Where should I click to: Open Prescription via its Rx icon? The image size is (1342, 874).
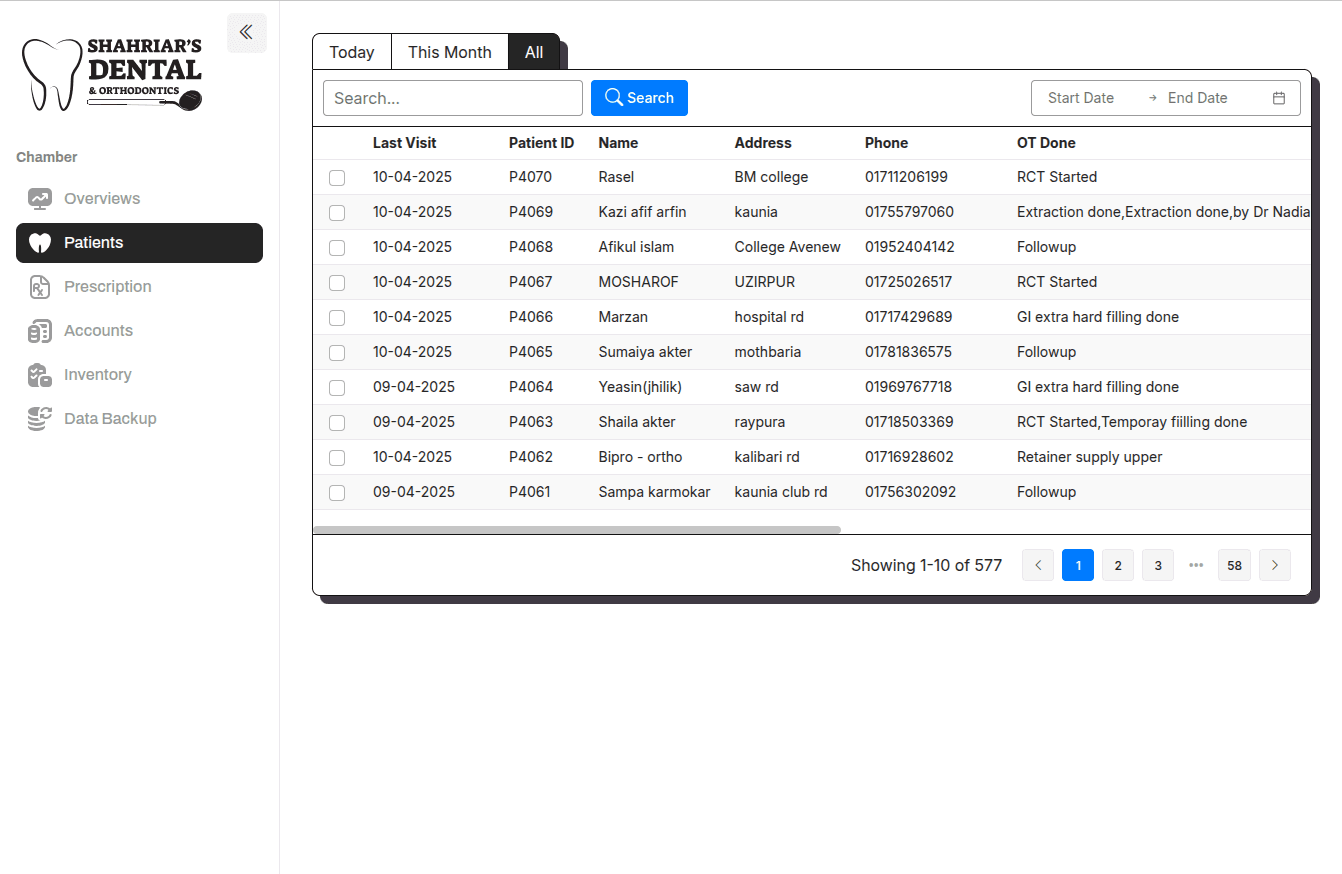[x=40, y=287]
